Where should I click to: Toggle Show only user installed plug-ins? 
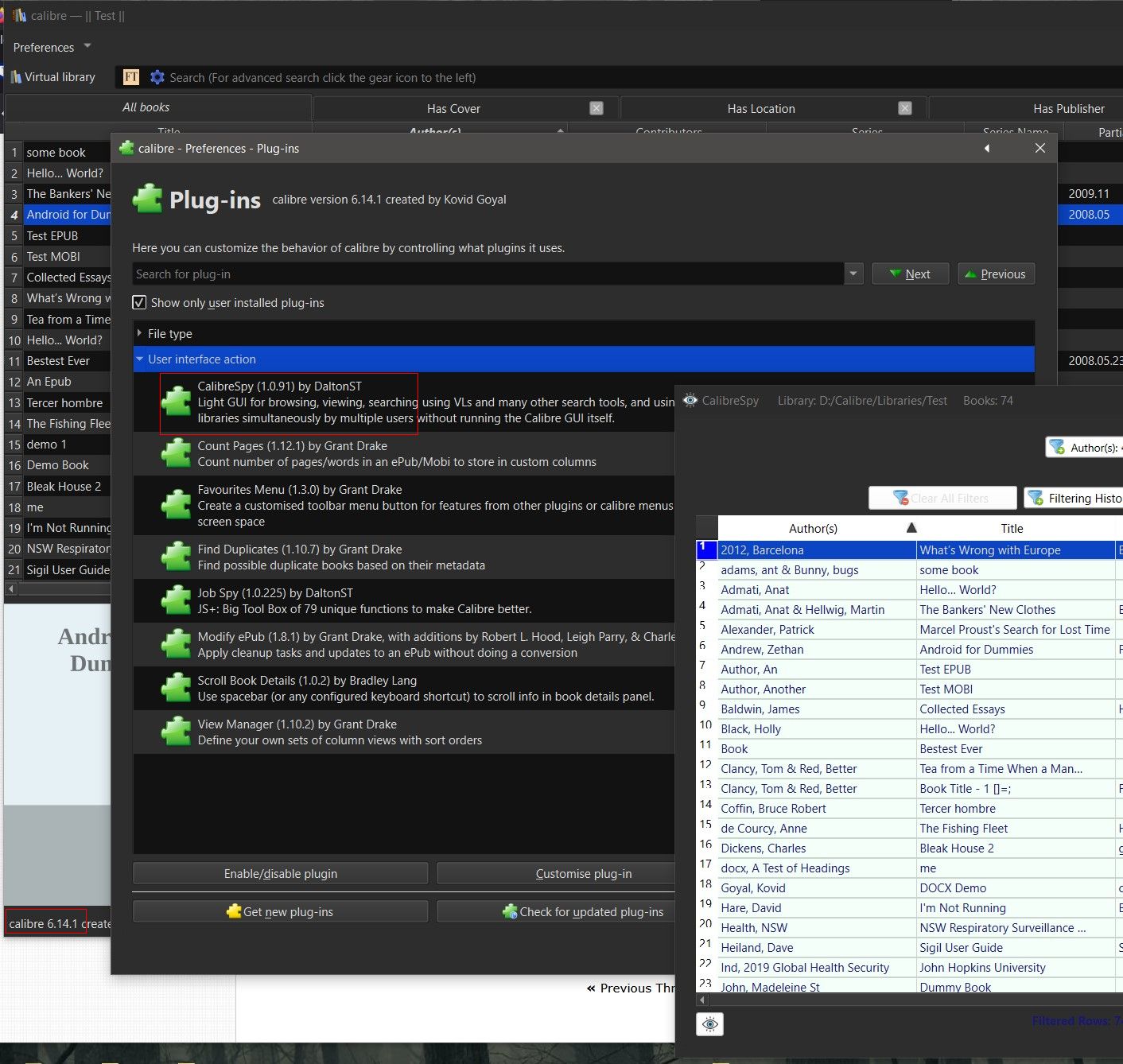coord(140,303)
